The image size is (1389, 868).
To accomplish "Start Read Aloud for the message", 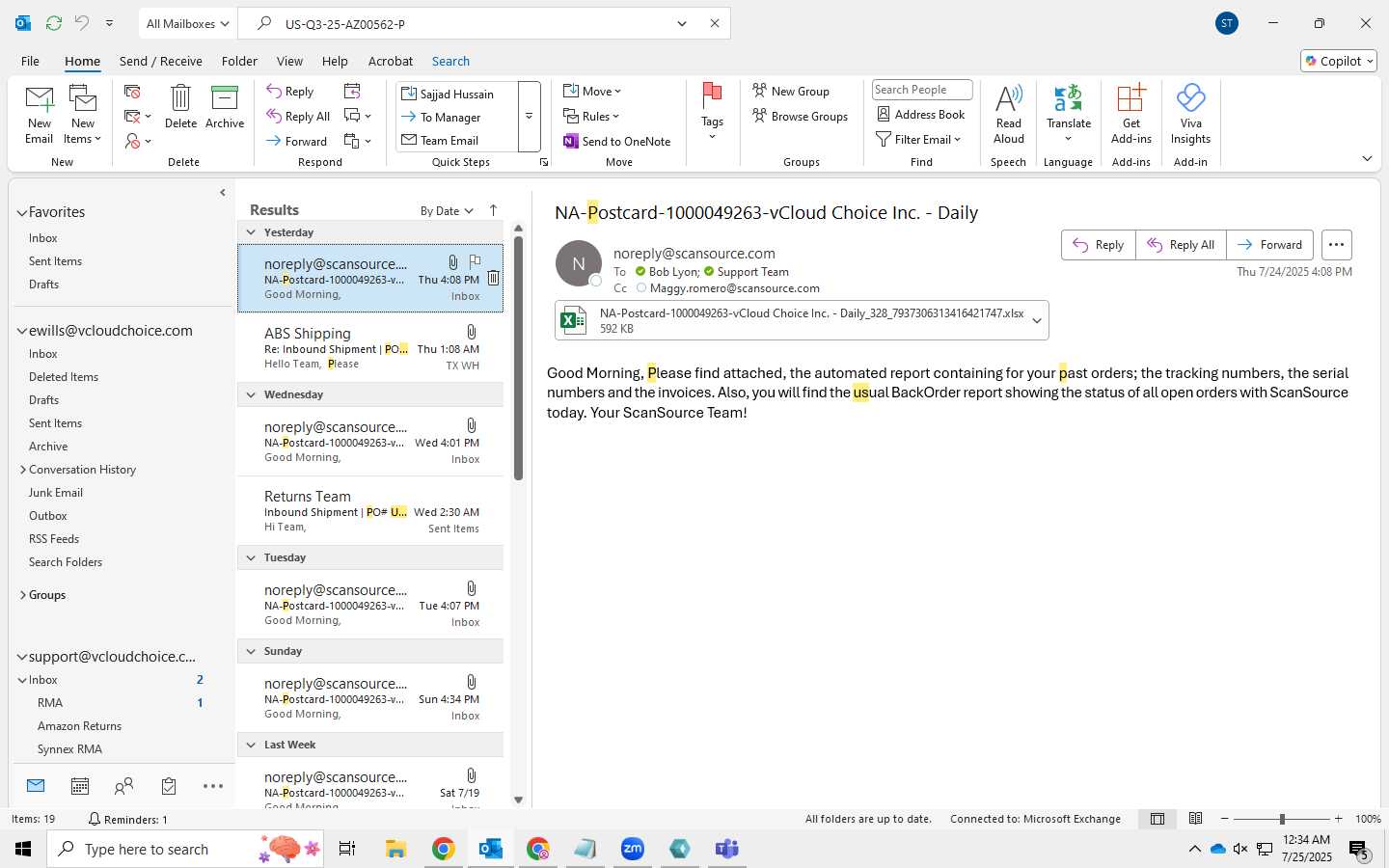I will click(x=1009, y=114).
